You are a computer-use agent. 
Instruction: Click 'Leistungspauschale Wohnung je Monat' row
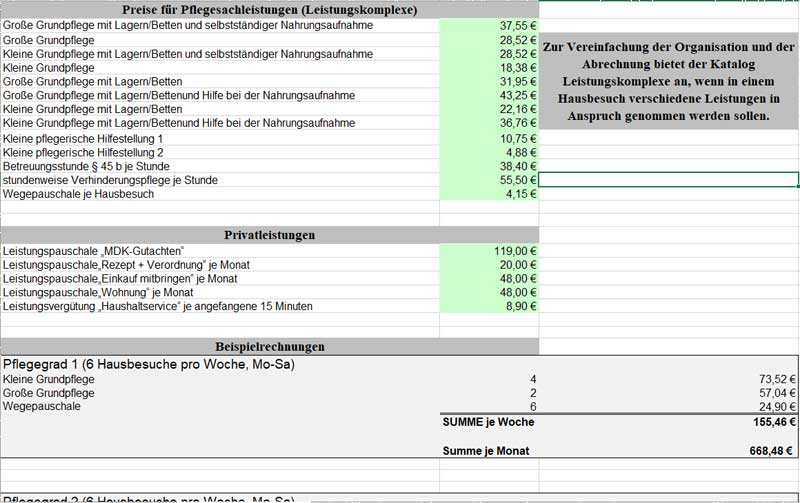[98, 292]
